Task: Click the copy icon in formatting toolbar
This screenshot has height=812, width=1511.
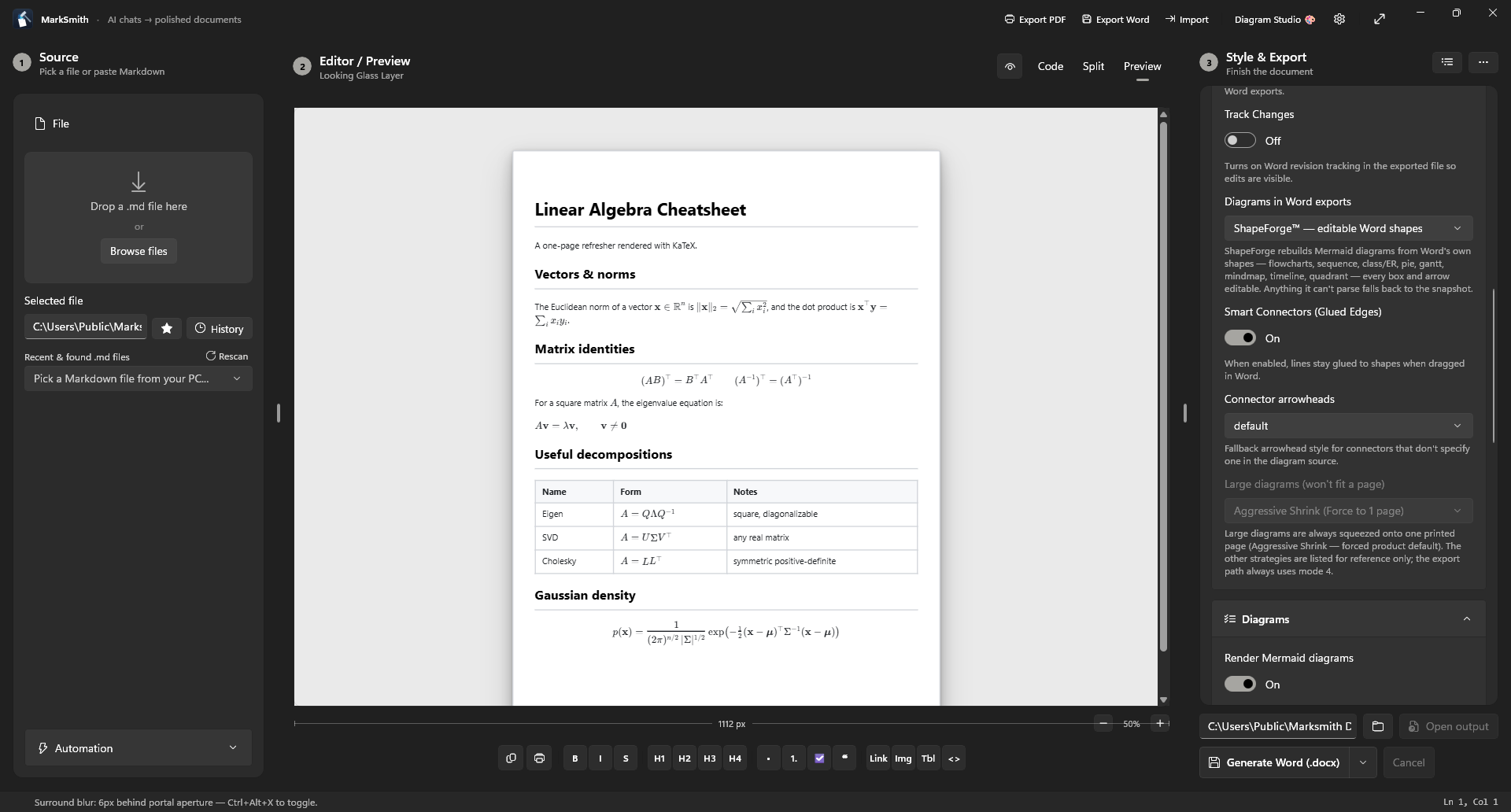Action: pyautogui.click(x=511, y=758)
